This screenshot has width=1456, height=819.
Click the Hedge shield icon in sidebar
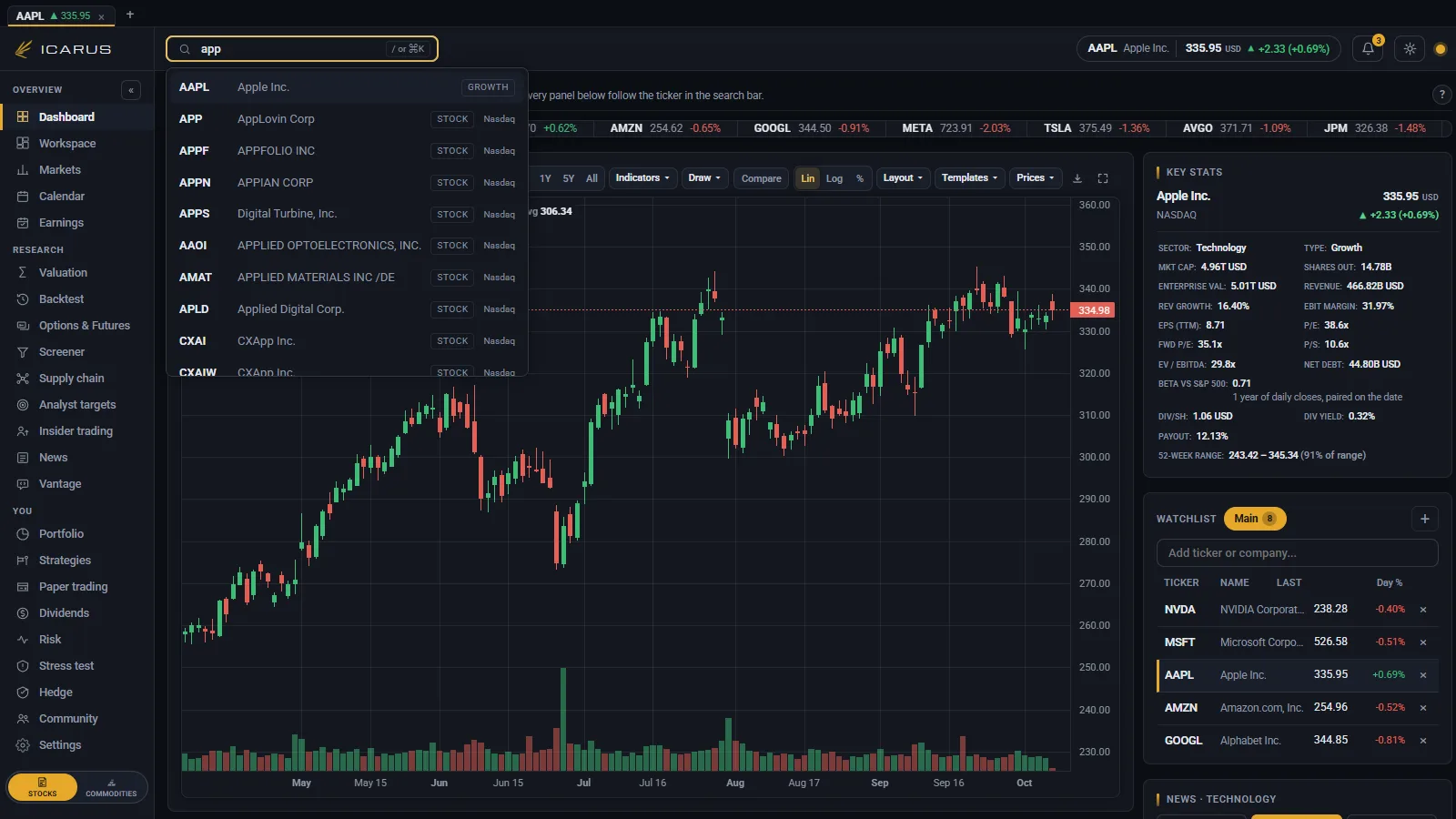(x=23, y=693)
